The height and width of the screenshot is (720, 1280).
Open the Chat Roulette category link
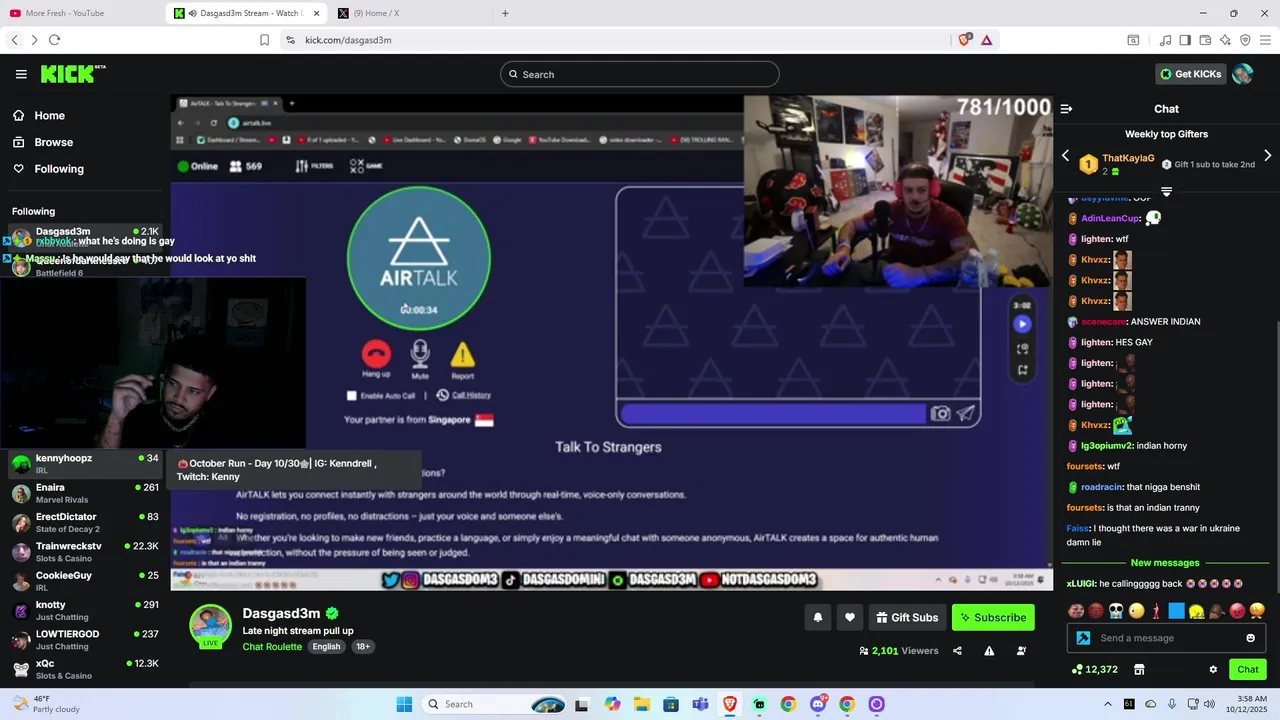pos(272,647)
